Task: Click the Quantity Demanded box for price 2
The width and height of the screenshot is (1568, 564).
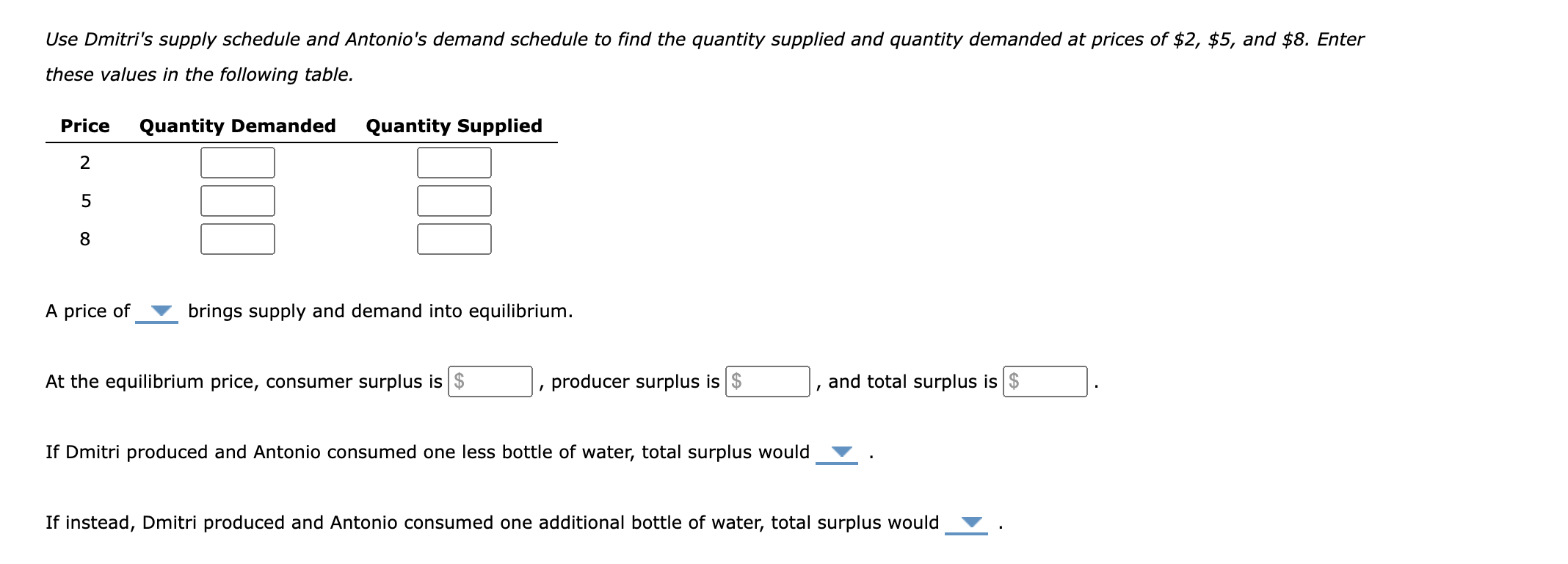Action: coord(236,161)
